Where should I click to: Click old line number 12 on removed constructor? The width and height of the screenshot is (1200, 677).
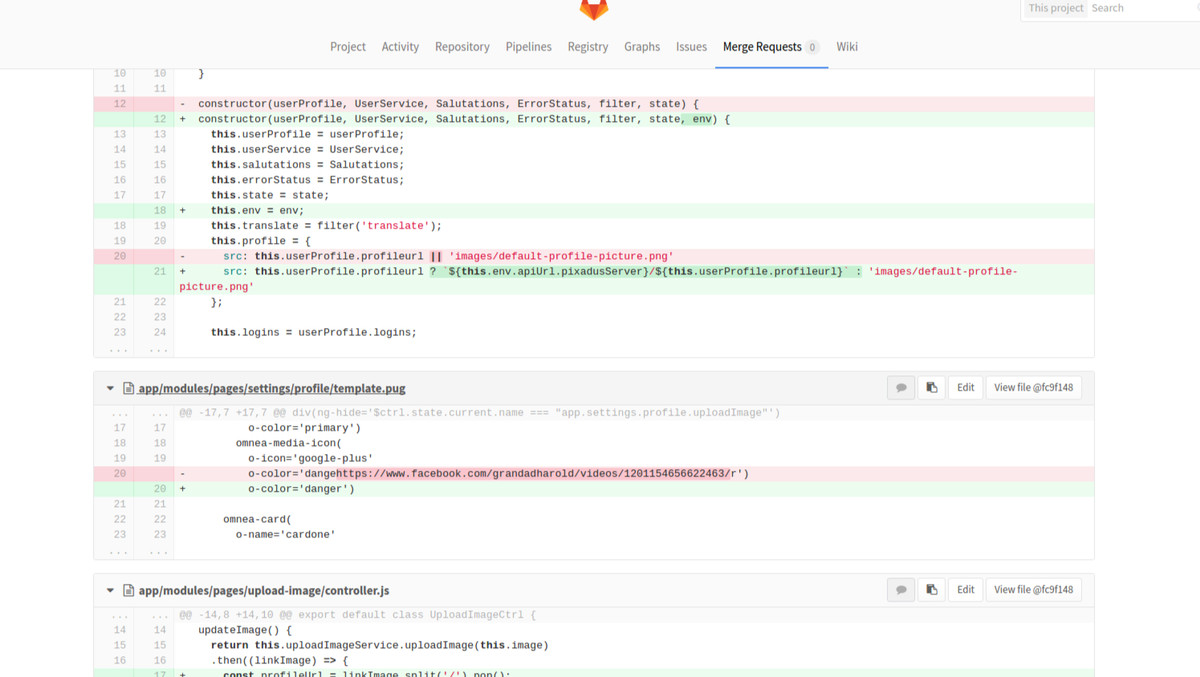tap(119, 104)
